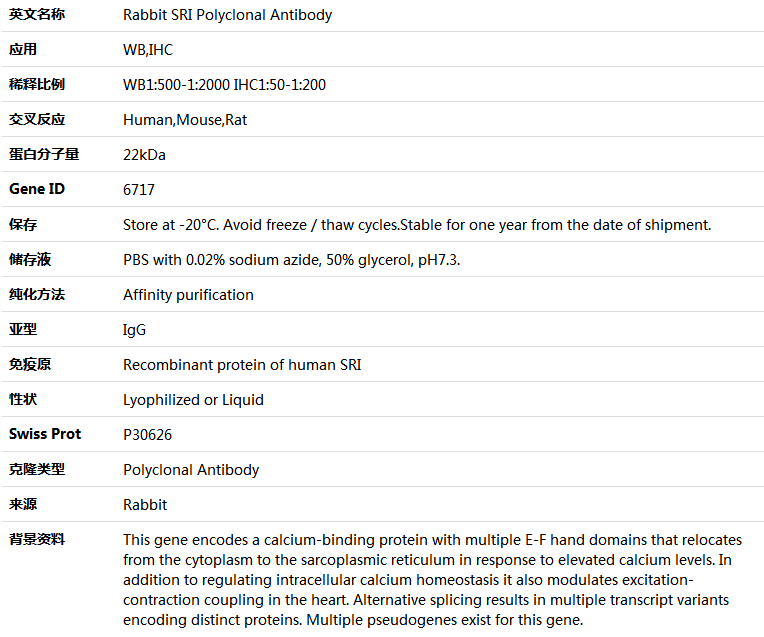The width and height of the screenshot is (764, 637).
Task: Click the Store at -20°C storage instructions
Action: [x=417, y=225]
